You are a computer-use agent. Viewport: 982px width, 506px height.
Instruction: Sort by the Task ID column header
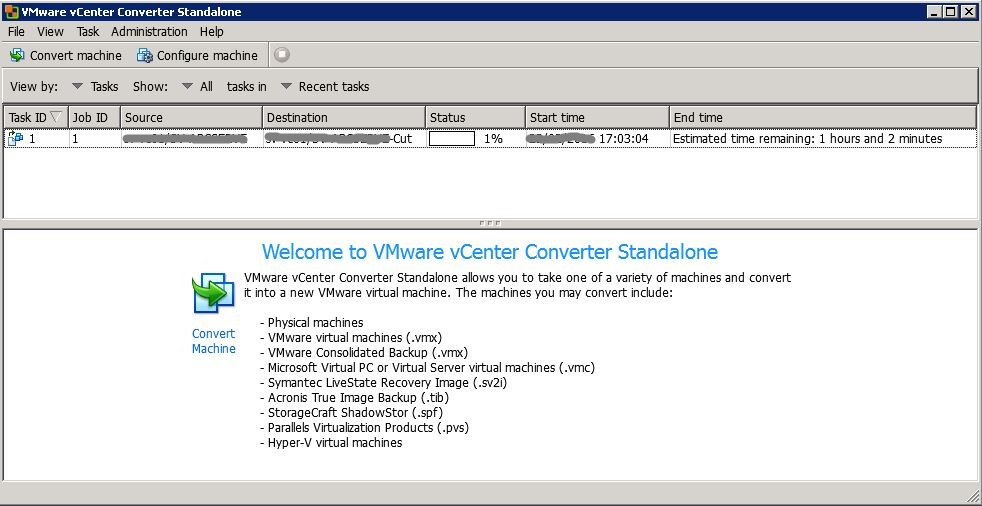[x=33, y=118]
